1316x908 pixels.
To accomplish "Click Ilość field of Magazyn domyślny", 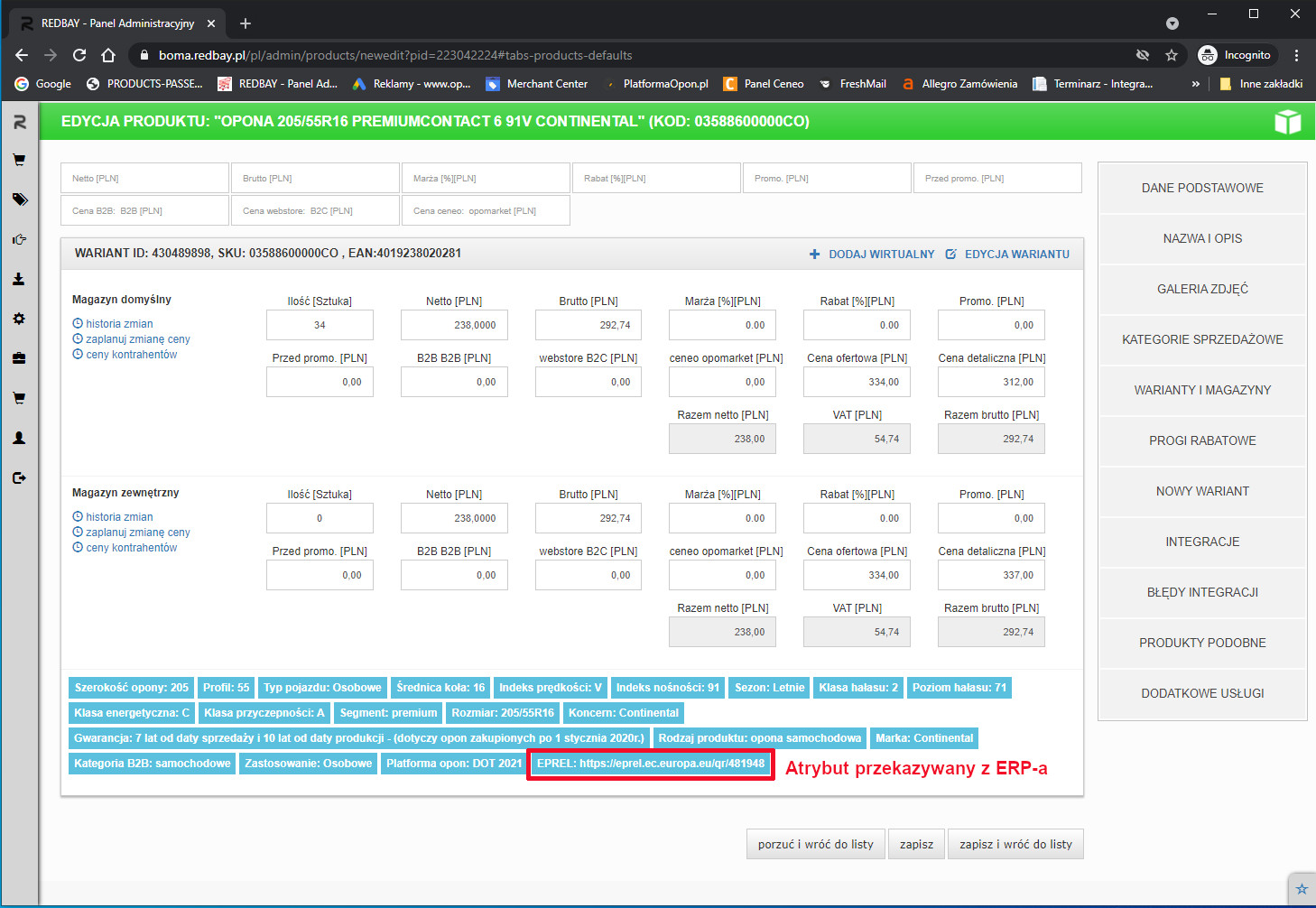I will (320, 325).
